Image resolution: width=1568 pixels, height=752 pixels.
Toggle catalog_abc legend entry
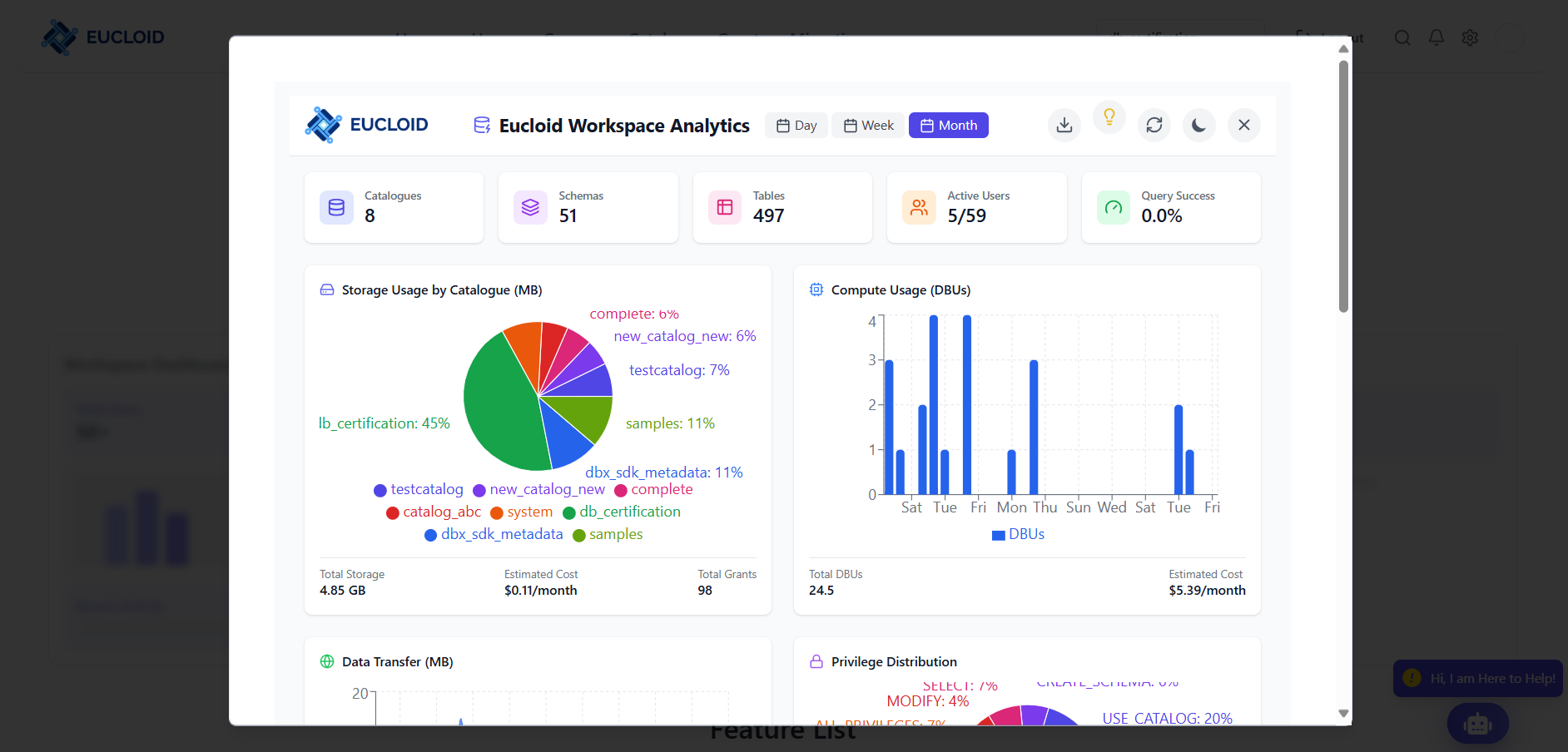434,512
